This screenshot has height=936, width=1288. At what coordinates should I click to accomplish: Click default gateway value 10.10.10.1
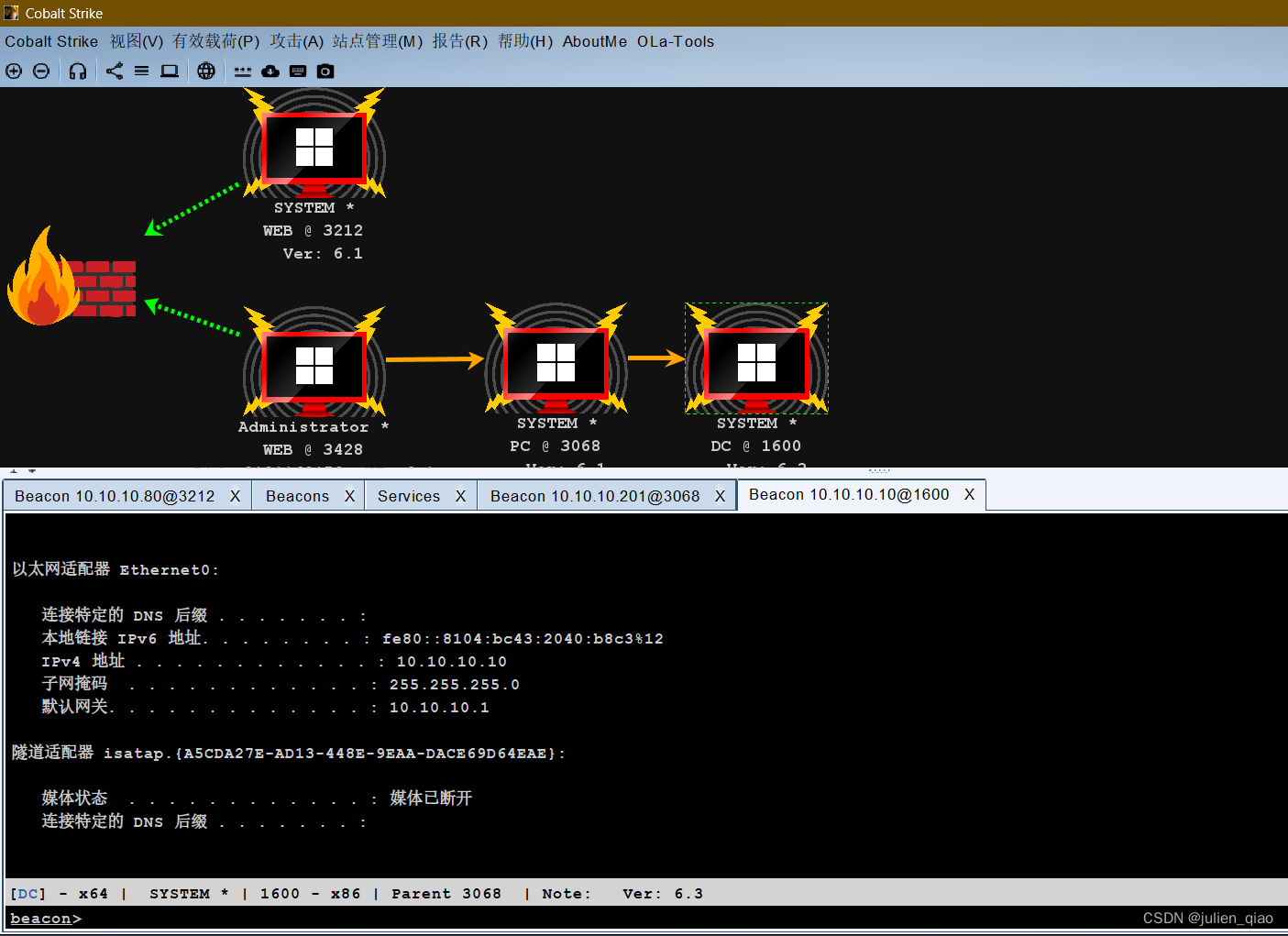pyautogui.click(x=439, y=708)
